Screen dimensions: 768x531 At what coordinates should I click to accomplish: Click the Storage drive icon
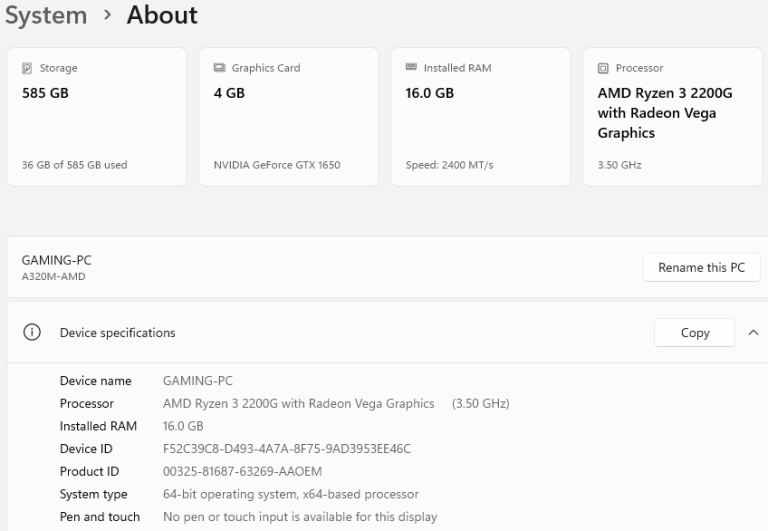[x=27, y=68]
